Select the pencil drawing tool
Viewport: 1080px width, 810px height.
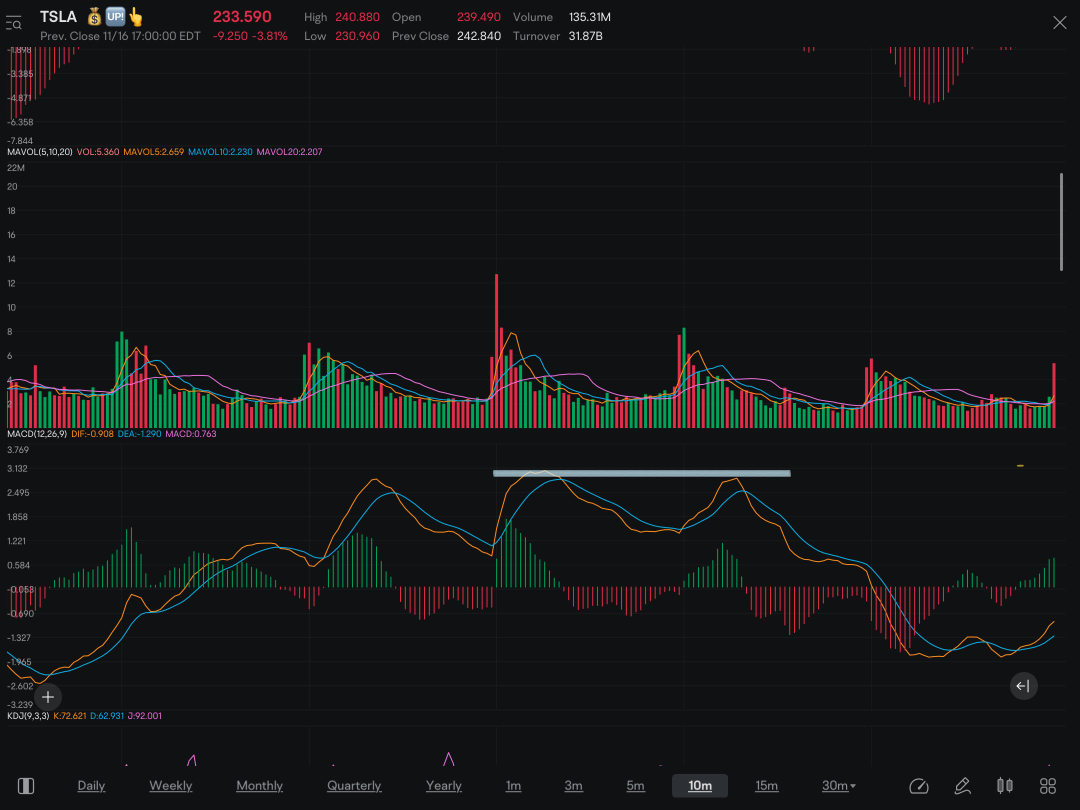point(962,786)
